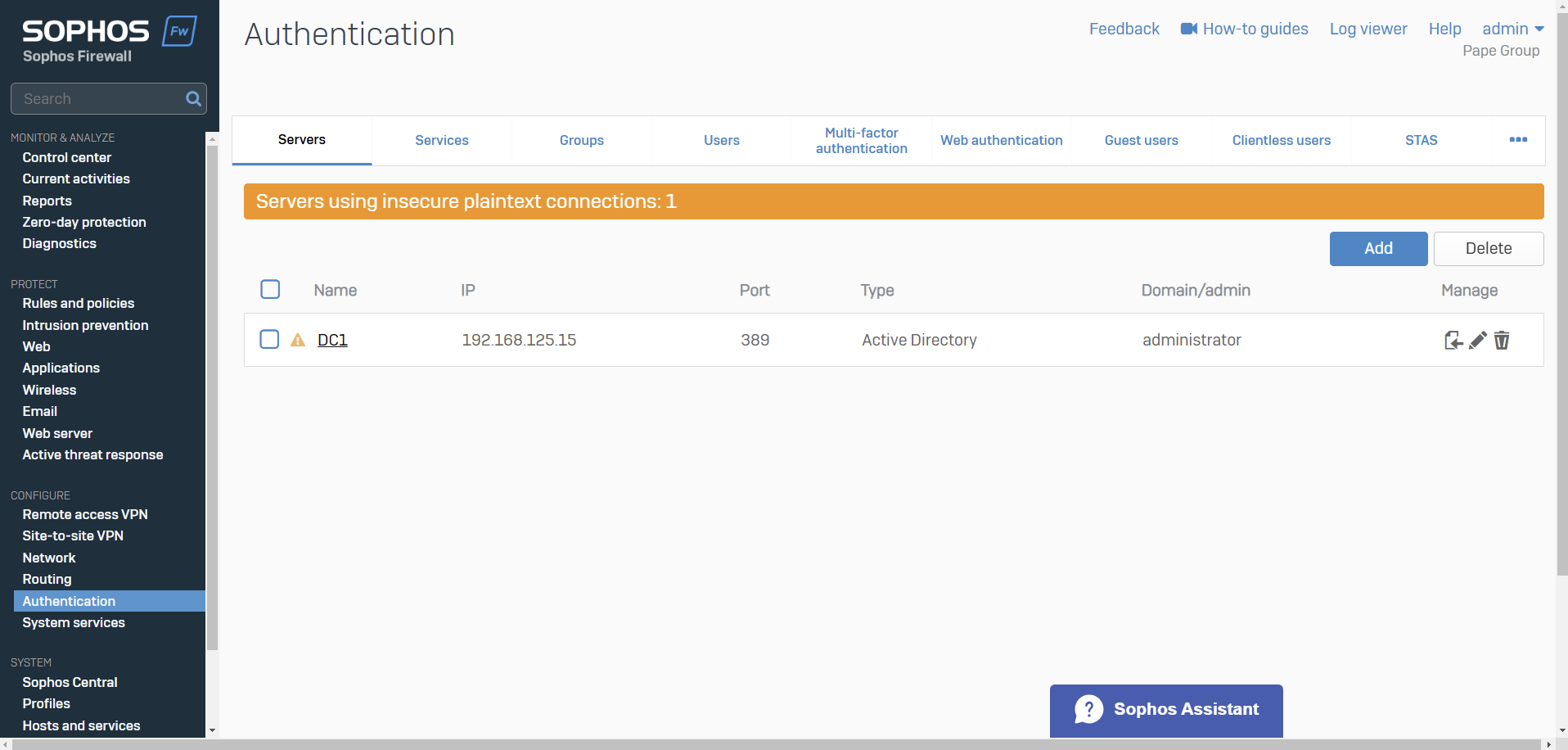Click the search magnifier icon
The width and height of the screenshot is (1568, 750).
193,99
